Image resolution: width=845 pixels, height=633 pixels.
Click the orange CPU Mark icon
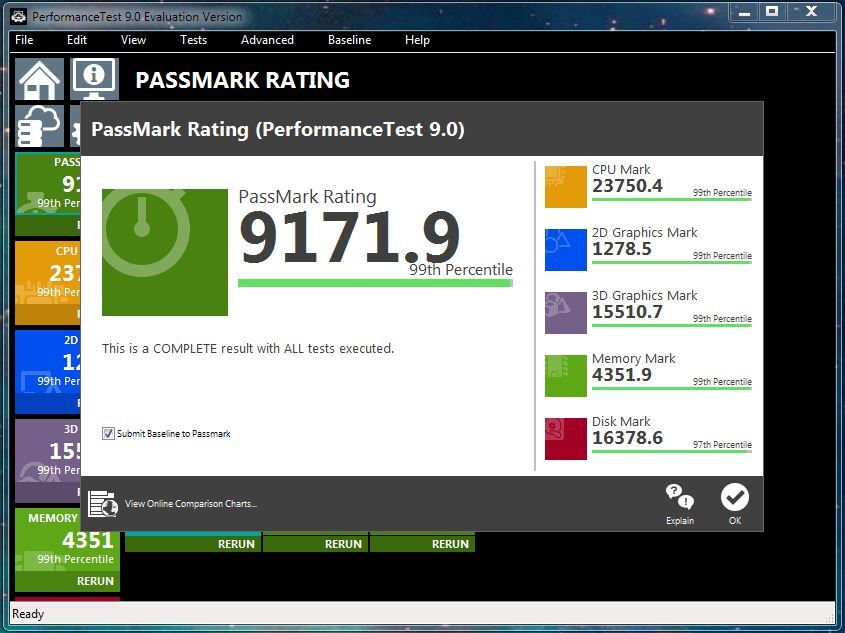(566, 186)
